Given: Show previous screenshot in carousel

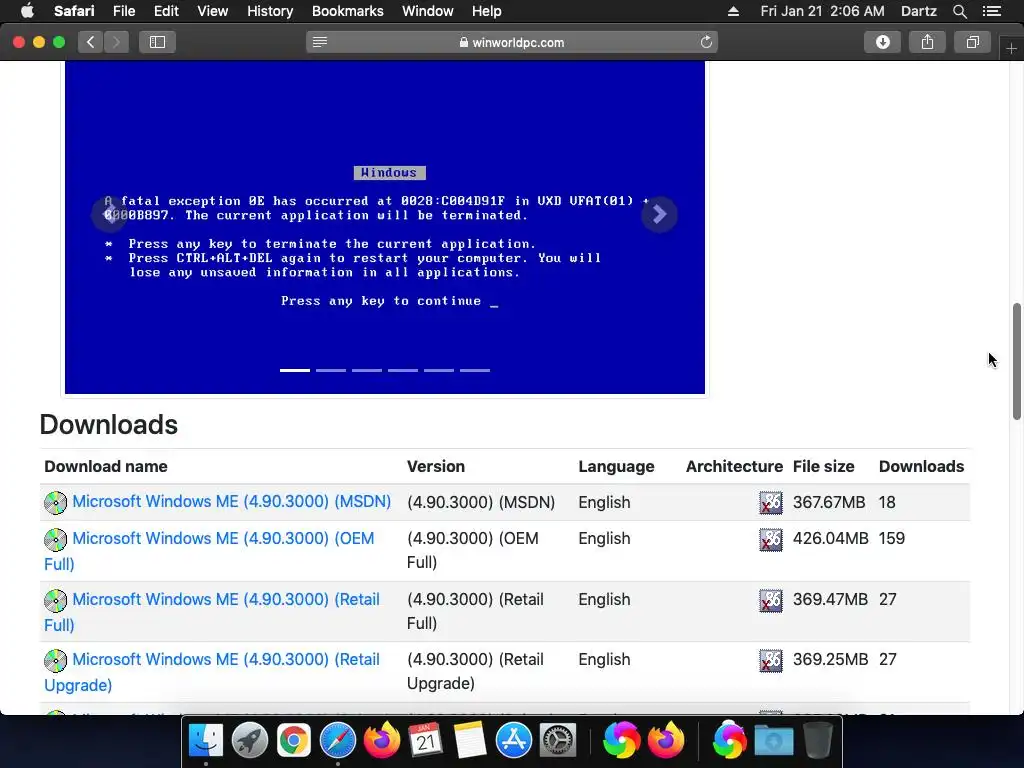Looking at the screenshot, I should coord(110,214).
